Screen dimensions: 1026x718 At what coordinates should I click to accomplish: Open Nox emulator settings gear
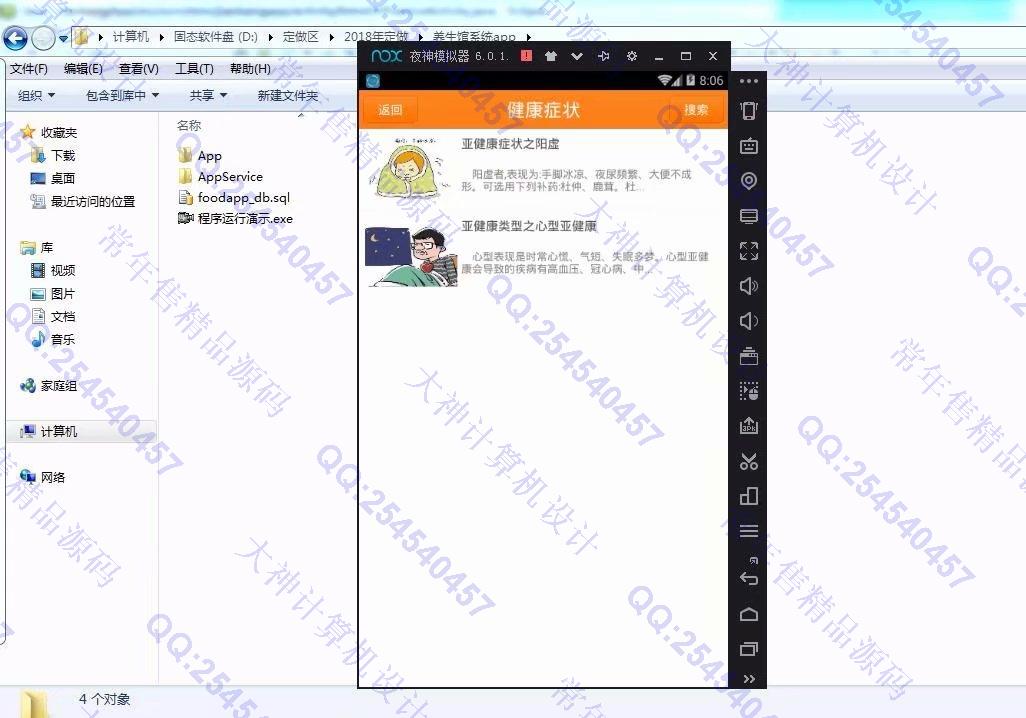coord(632,56)
